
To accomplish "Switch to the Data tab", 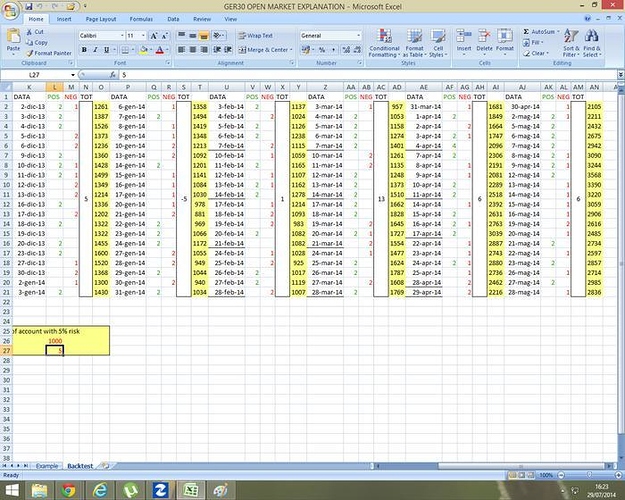I will tap(173, 19).
